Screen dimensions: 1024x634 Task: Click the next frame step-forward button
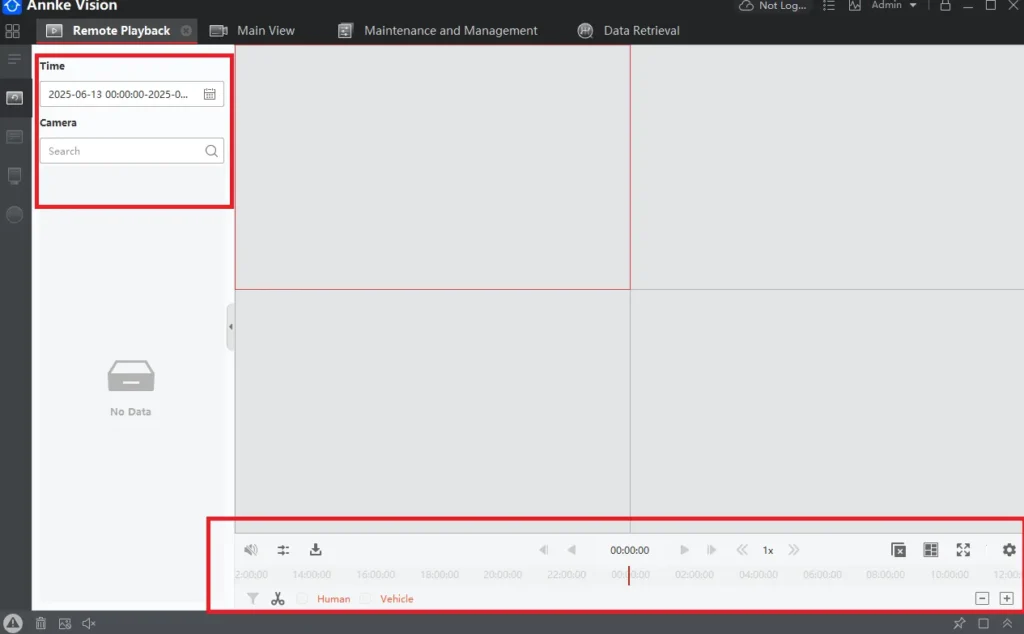pos(711,550)
